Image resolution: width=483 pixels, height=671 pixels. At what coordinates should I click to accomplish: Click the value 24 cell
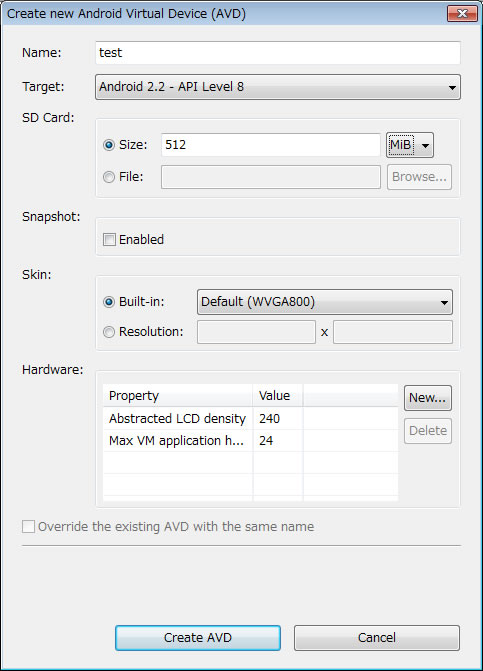click(278, 441)
